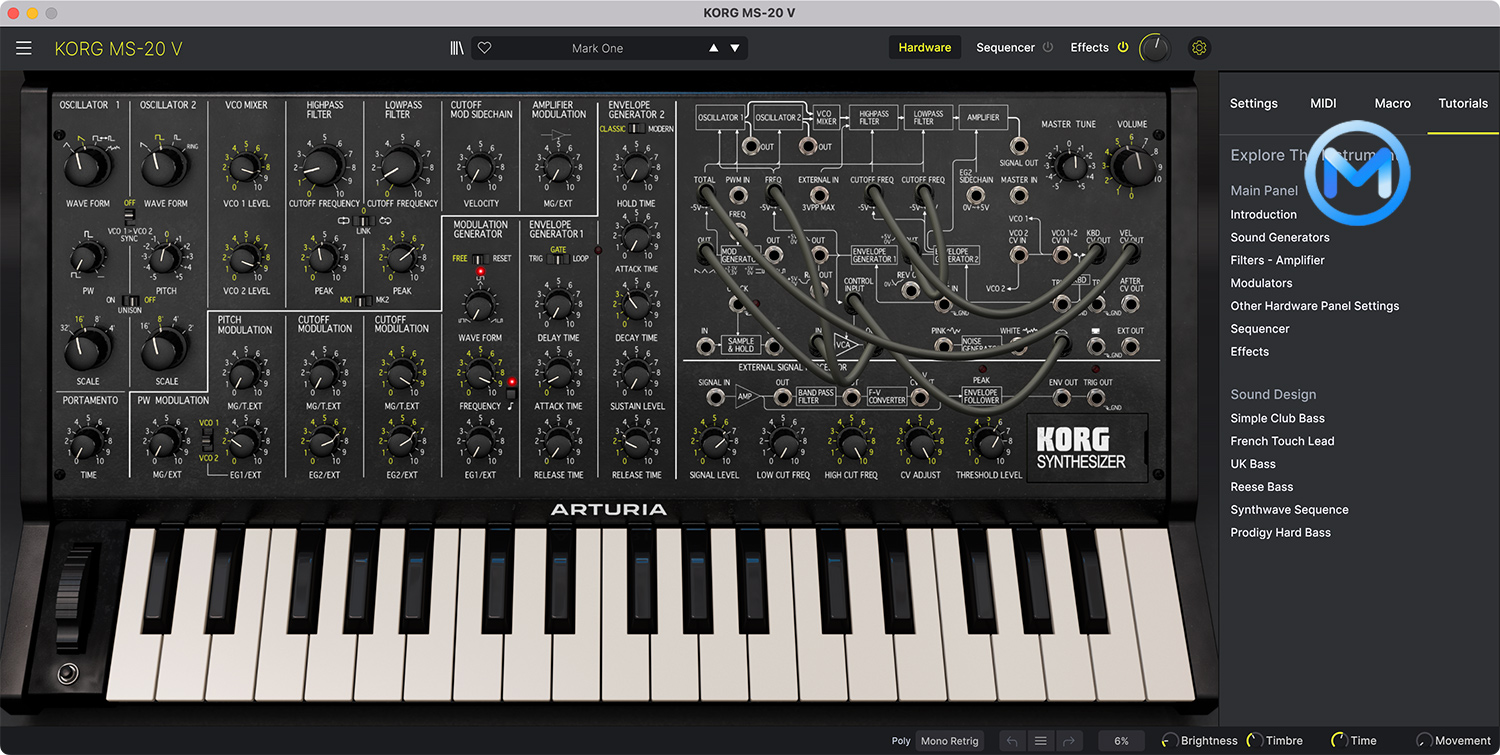
Task: Open the Sequencer view in top toolbar
Action: coord(1005,47)
